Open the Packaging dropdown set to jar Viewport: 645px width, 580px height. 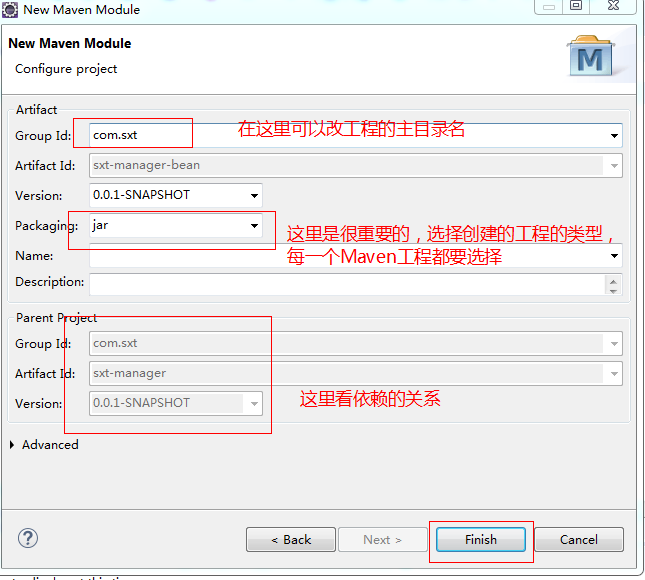(176, 225)
